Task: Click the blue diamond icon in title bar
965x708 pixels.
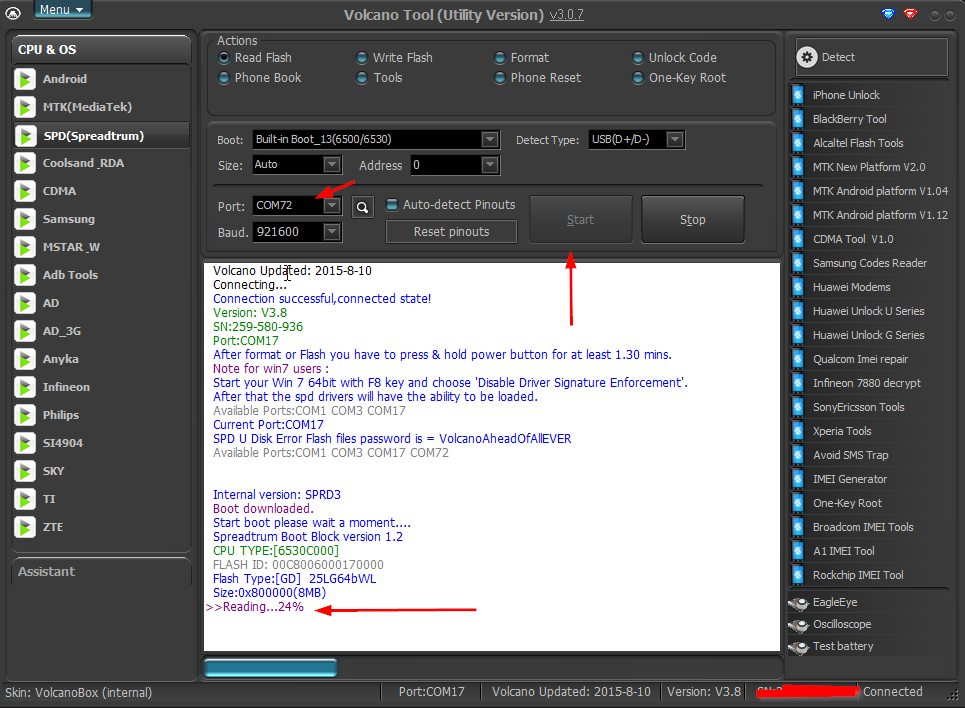Action: tap(888, 14)
